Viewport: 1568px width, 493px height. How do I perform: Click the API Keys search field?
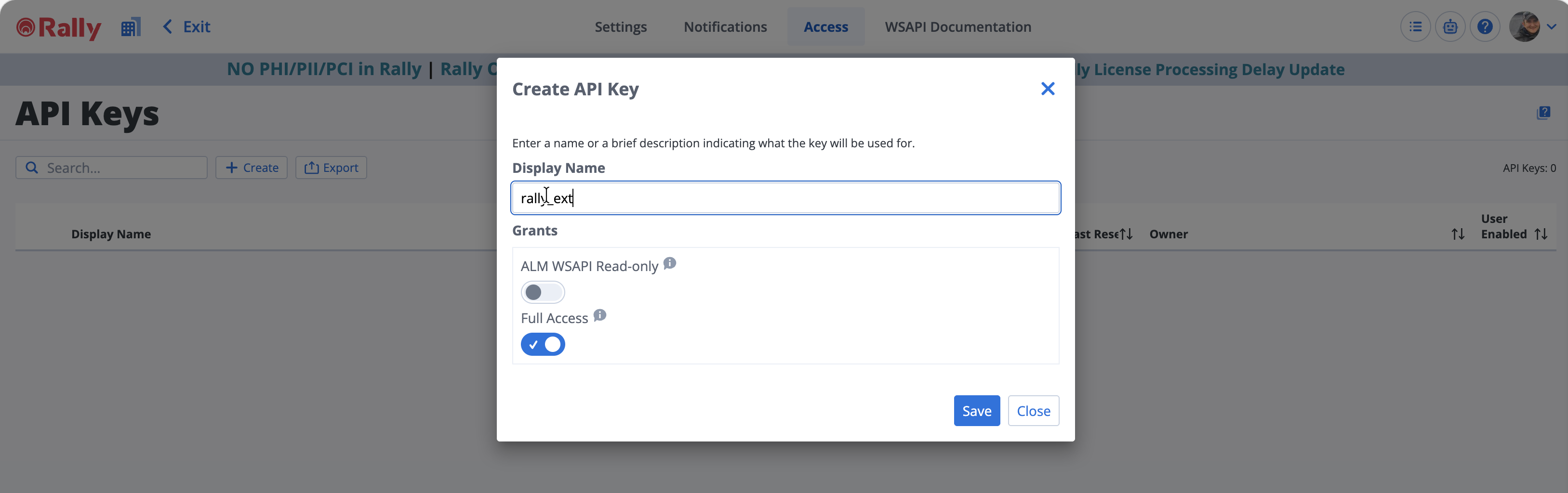[x=111, y=168]
